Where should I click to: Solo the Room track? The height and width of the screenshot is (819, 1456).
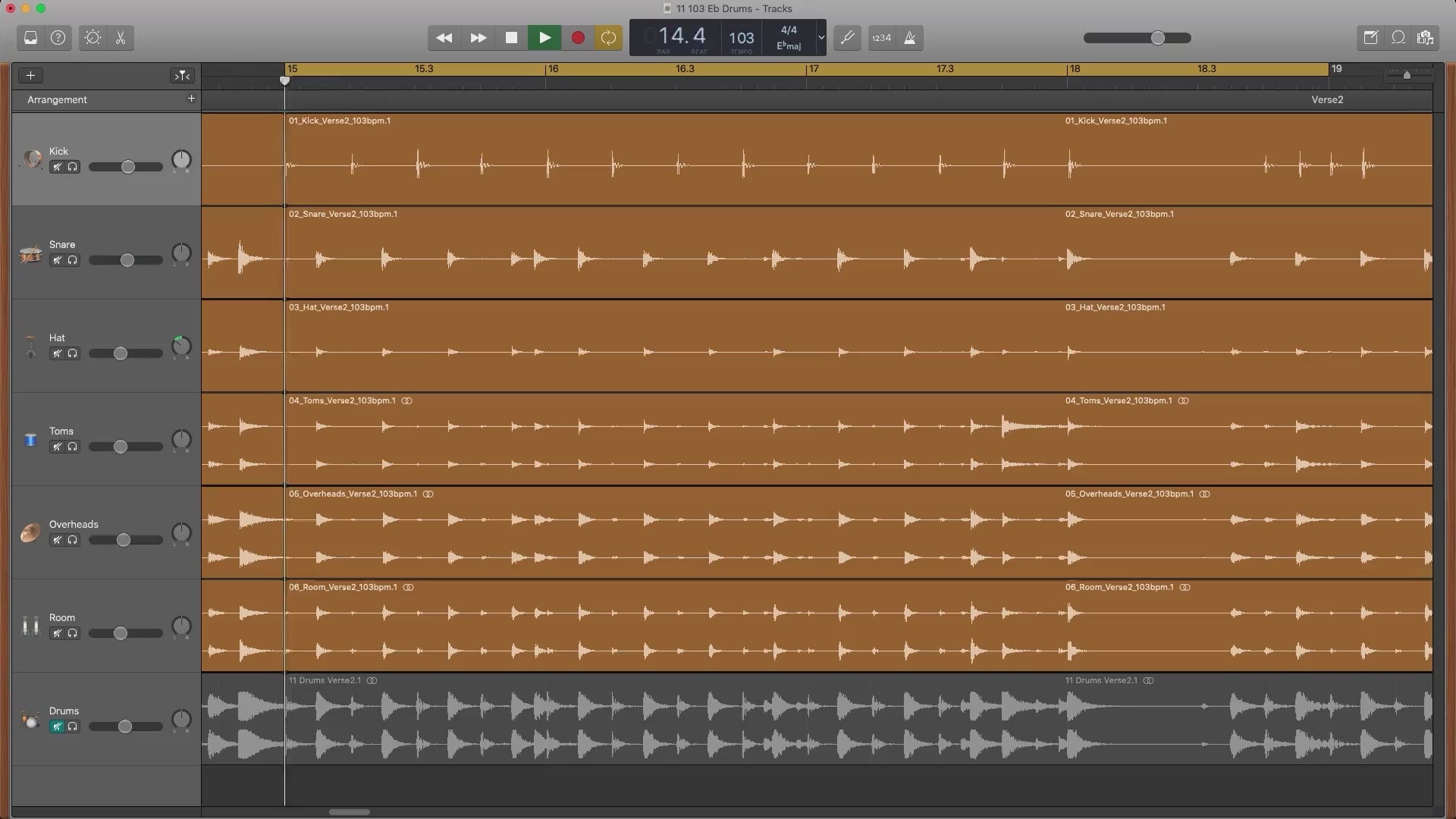click(73, 633)
